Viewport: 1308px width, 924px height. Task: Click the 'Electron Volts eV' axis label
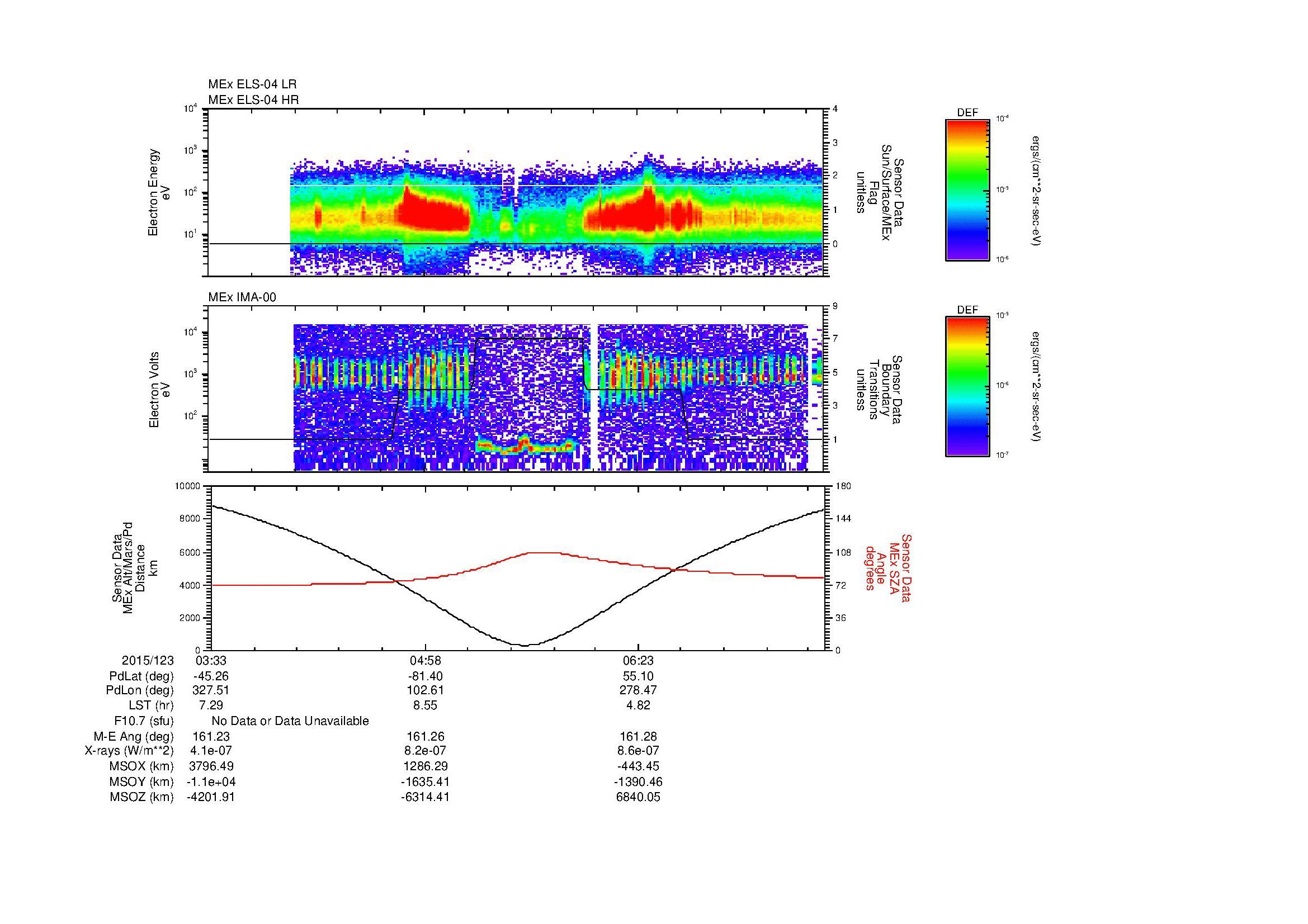[x=159, y=390]
